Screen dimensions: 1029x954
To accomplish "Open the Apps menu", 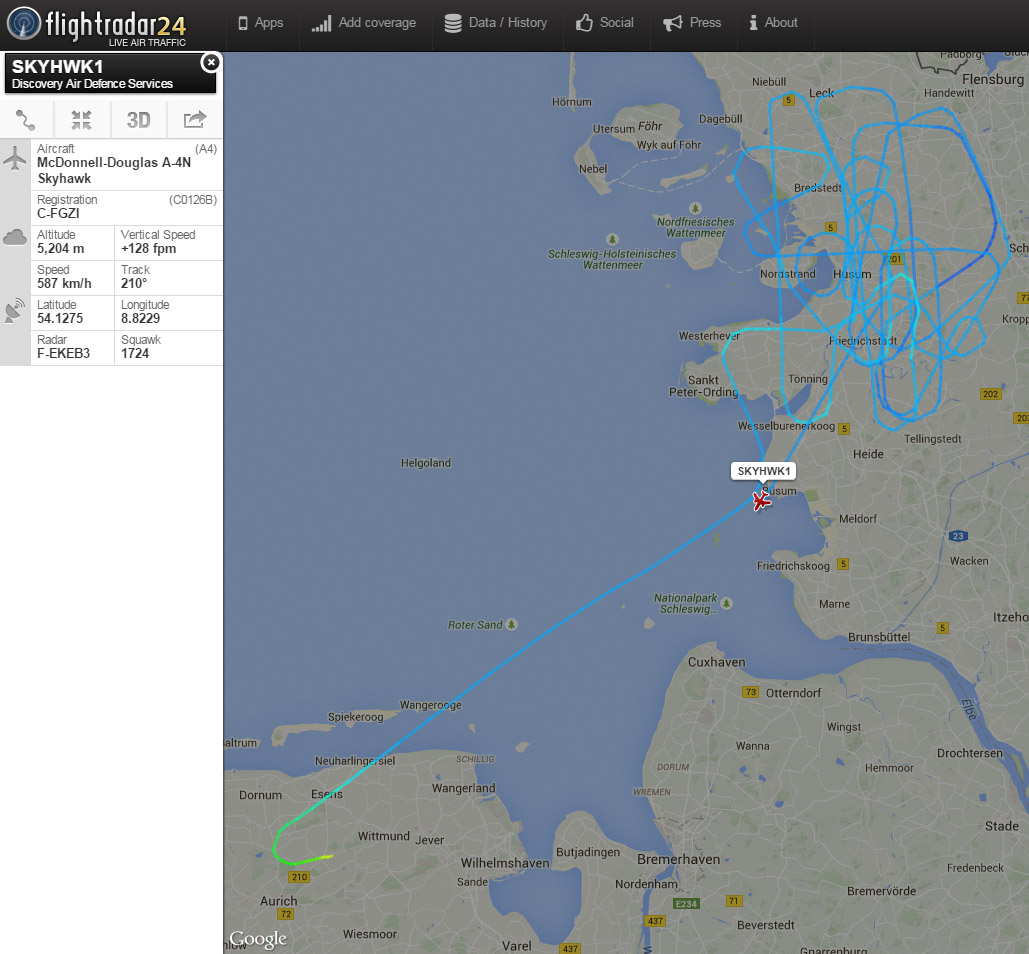I will [261, 23].
